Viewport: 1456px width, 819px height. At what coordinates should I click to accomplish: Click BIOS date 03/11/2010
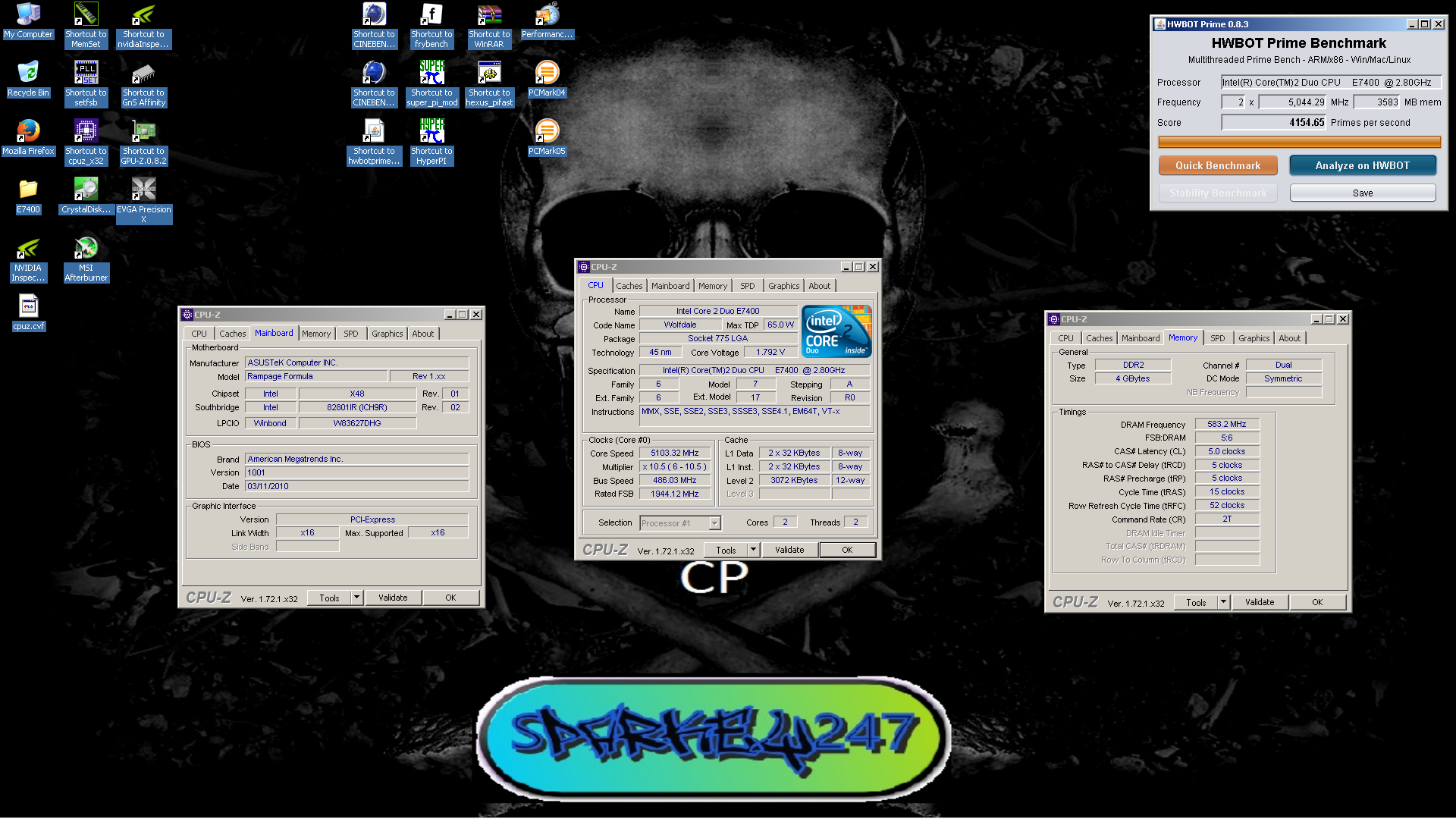coord(356,487)
